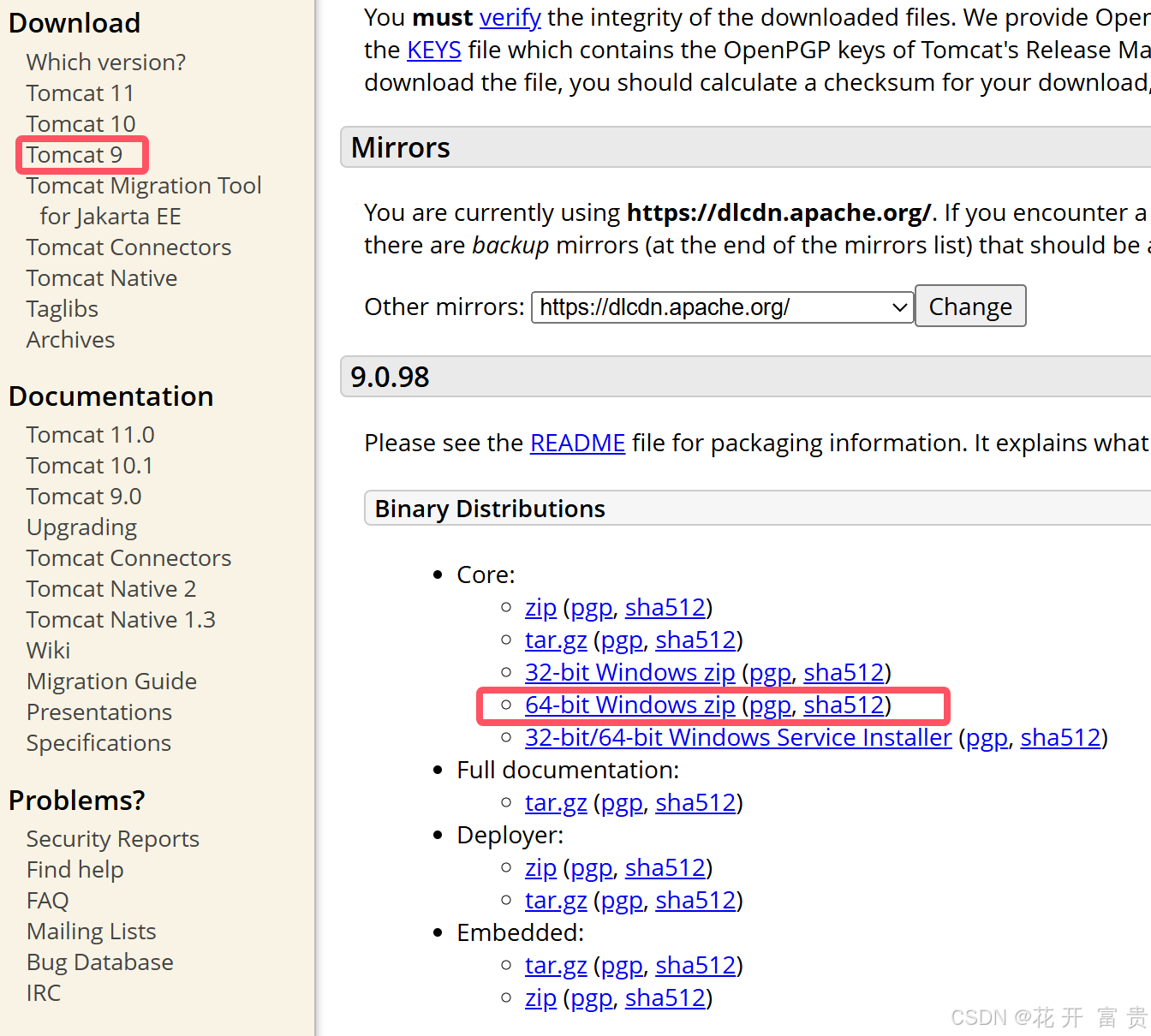Viewport: 1151px width, 1036px height.
Task: Open sha512 checksum for Core tar.gz
Action: [696, 640]
